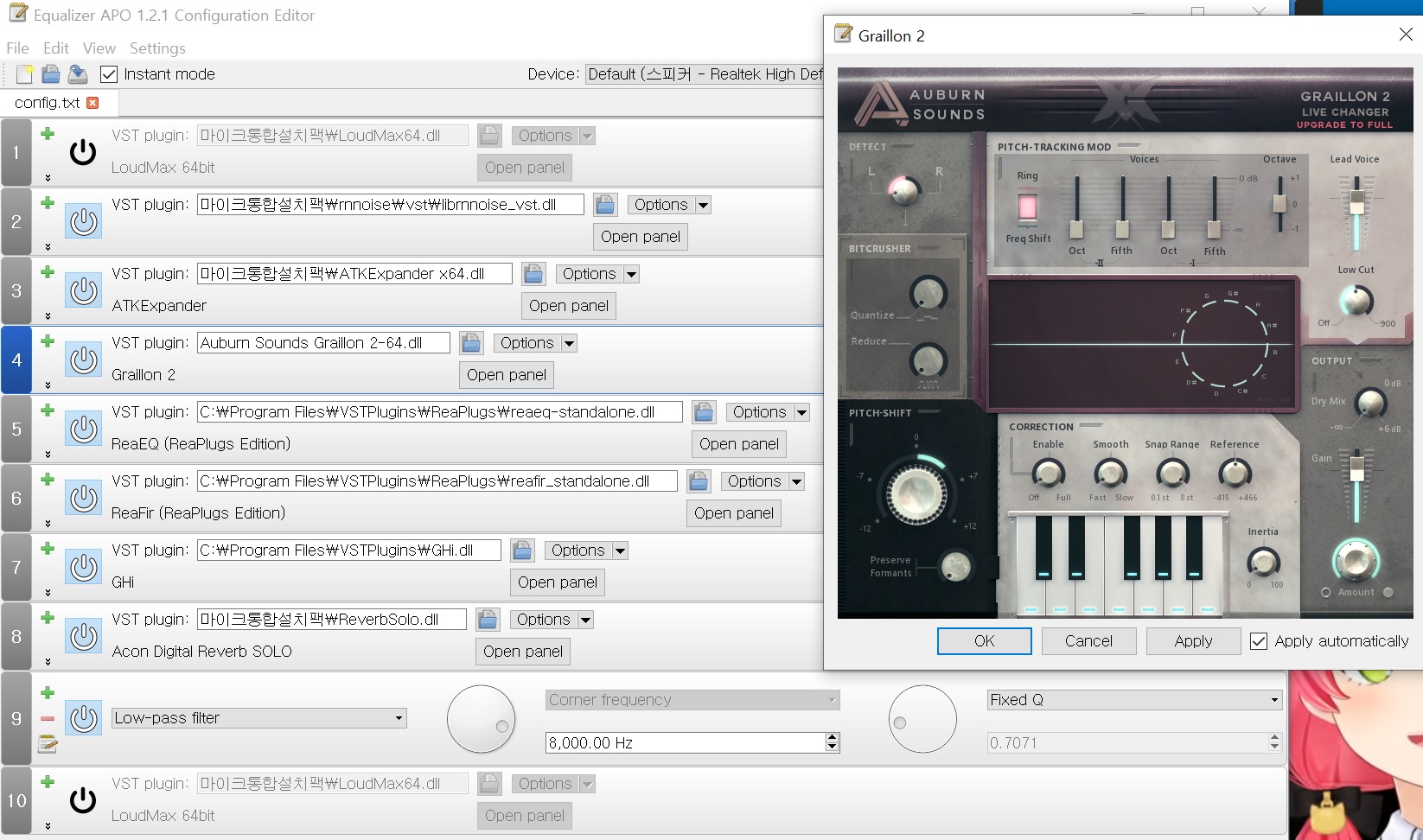Screen dimensions: 1423x840
Task: Increase corner frequency with stepper up arrow
Action: 833,737
